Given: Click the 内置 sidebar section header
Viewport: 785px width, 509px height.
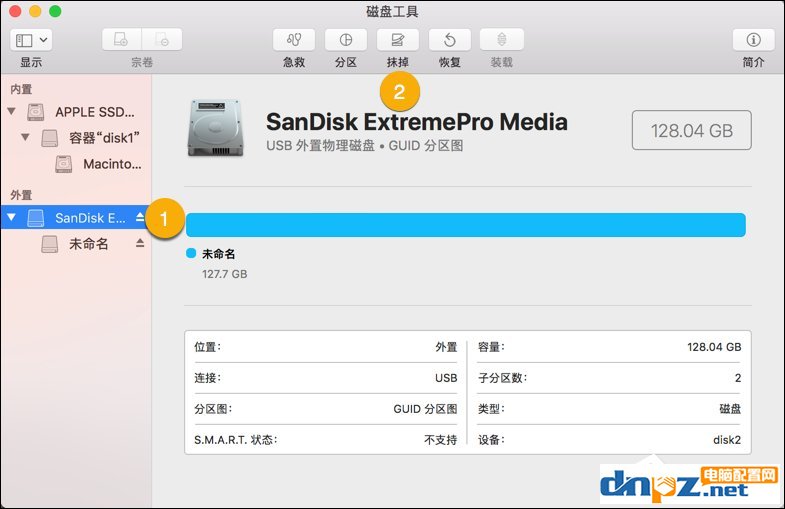Looking at the screenshot, I should click(21, 89).
